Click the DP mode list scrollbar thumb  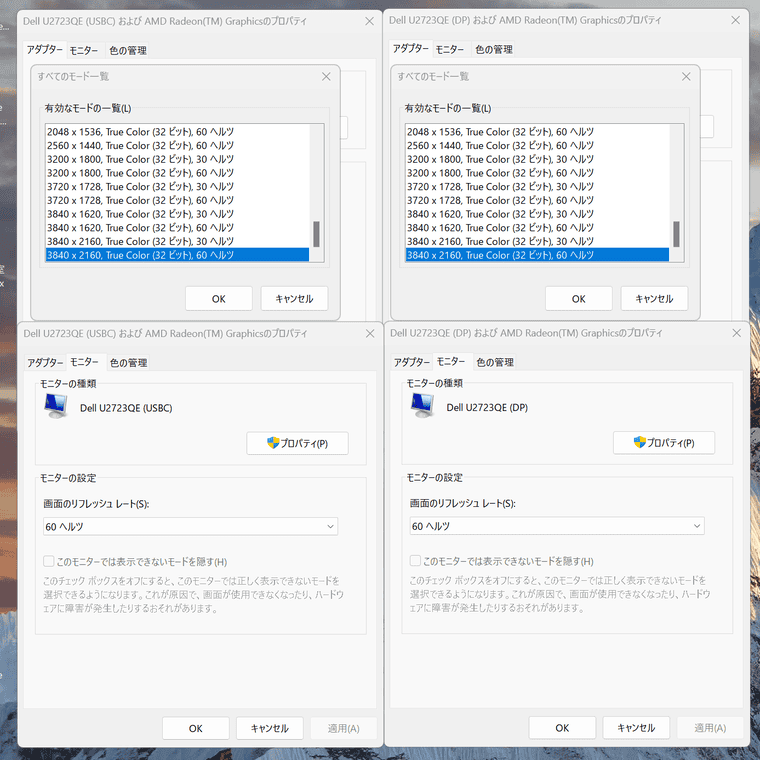[677, 234]
